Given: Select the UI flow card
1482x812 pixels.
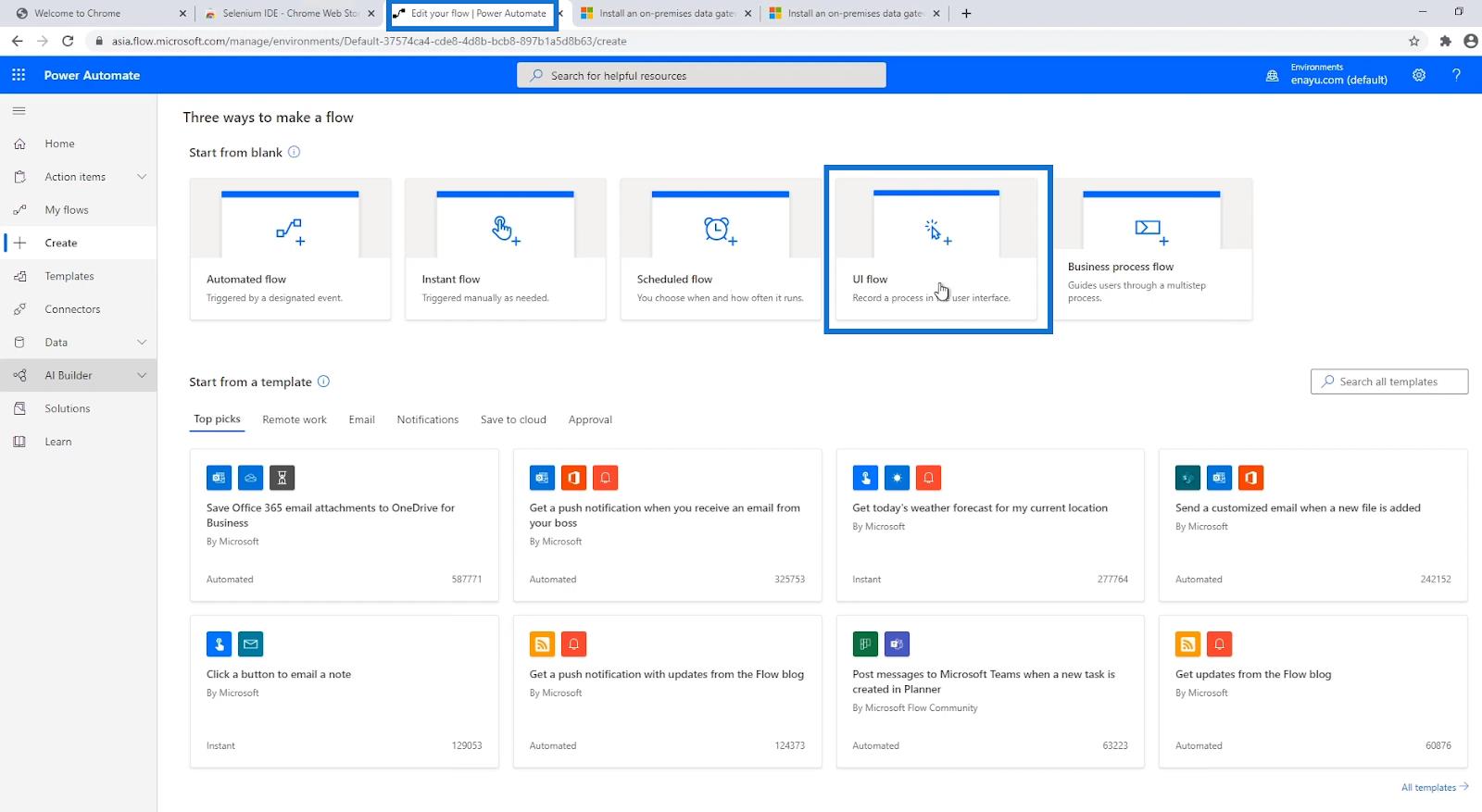Looking at the screenshot, I should [x=936, y=249].
